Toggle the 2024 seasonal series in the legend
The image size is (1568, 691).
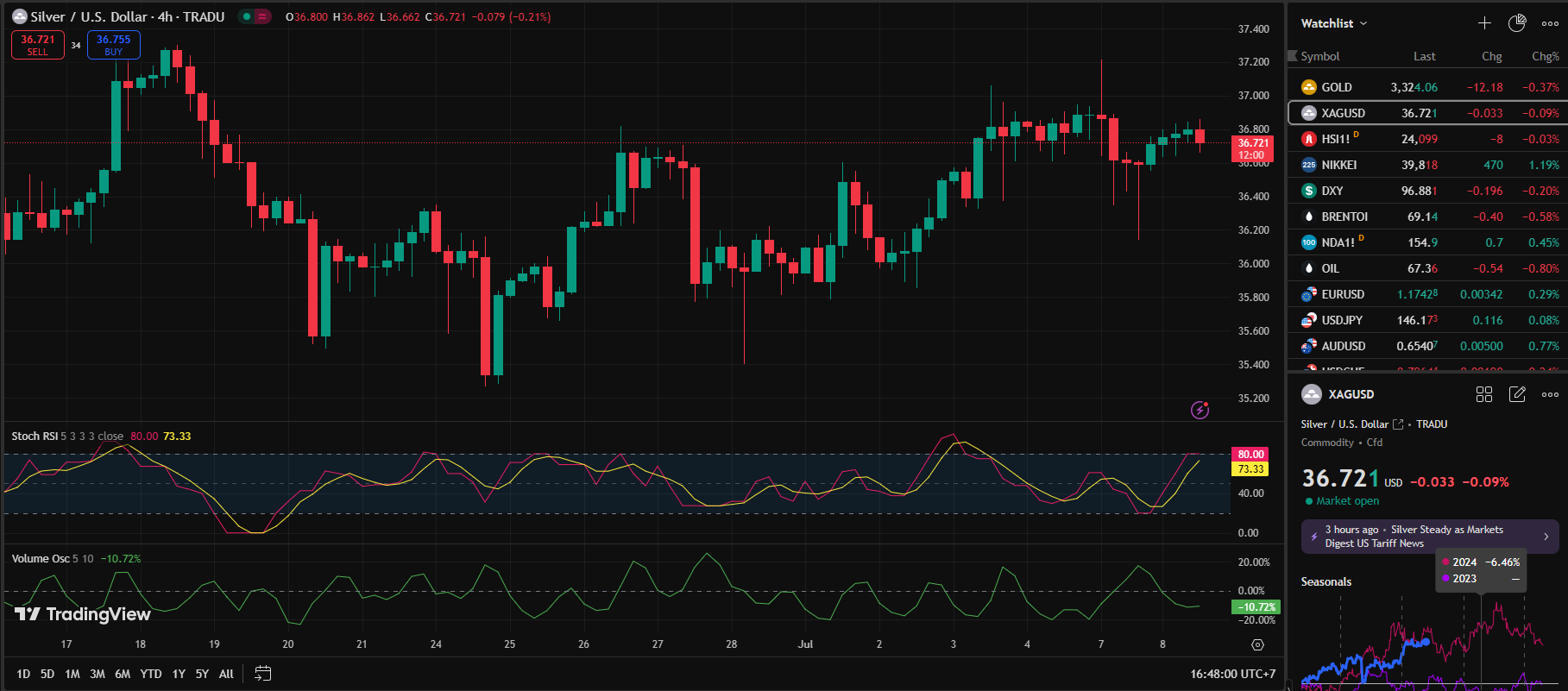[1464, 562]
